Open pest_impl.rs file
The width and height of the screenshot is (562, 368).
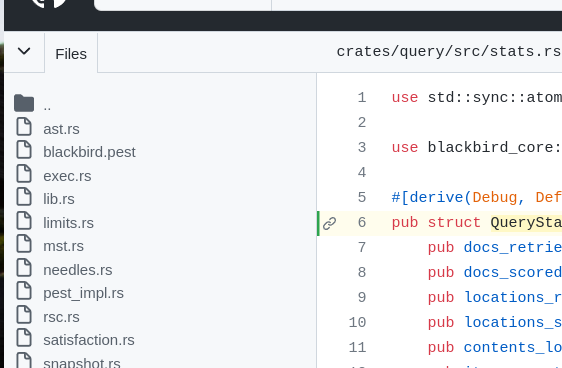[84, 293]
